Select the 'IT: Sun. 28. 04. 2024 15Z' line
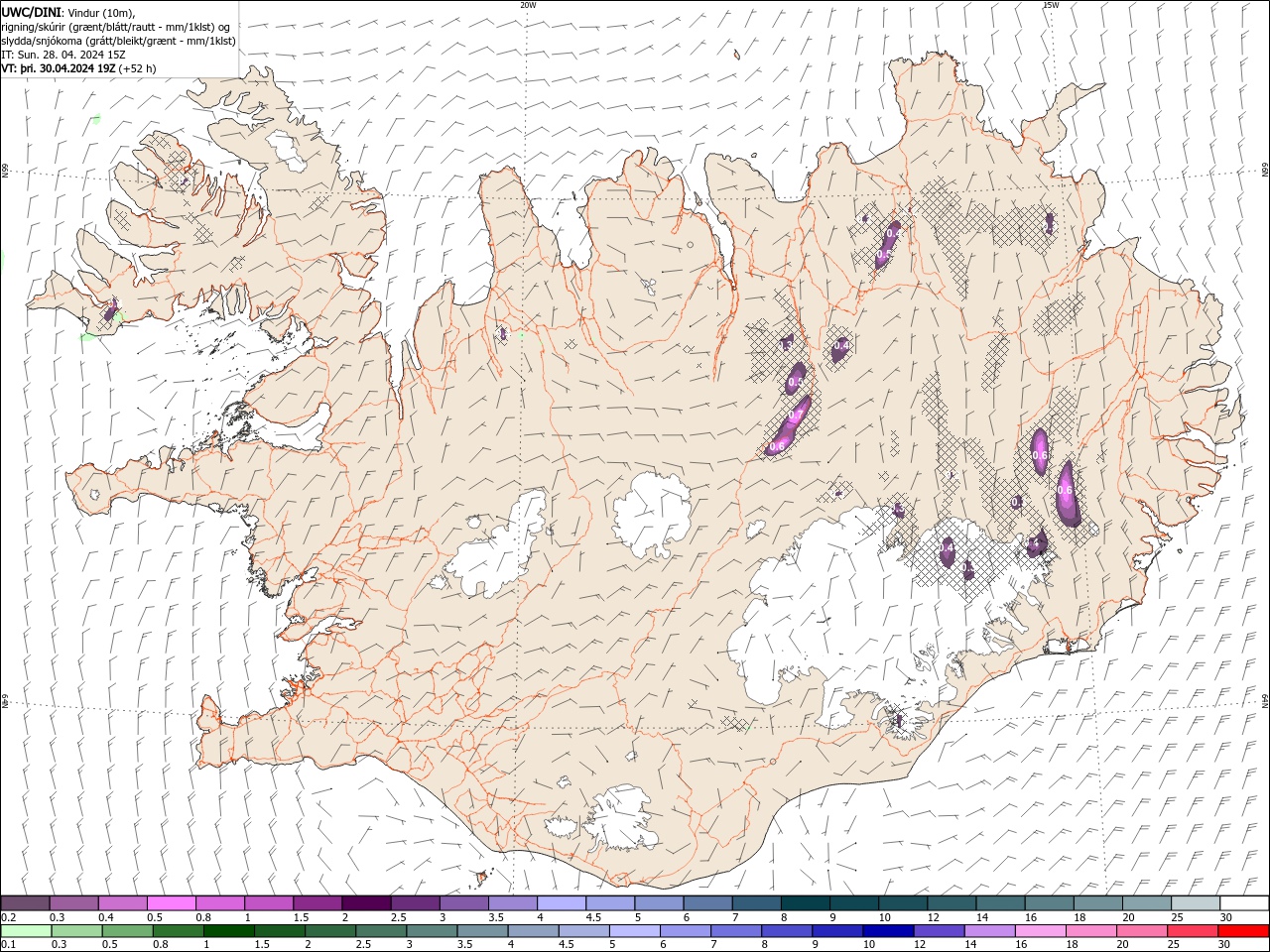The image size is (1270, 952). pyautogui.click(x=63, y=55)
